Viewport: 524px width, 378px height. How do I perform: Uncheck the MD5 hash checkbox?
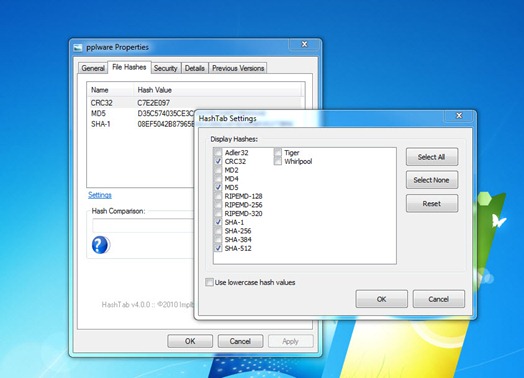(x=218, y=187)
